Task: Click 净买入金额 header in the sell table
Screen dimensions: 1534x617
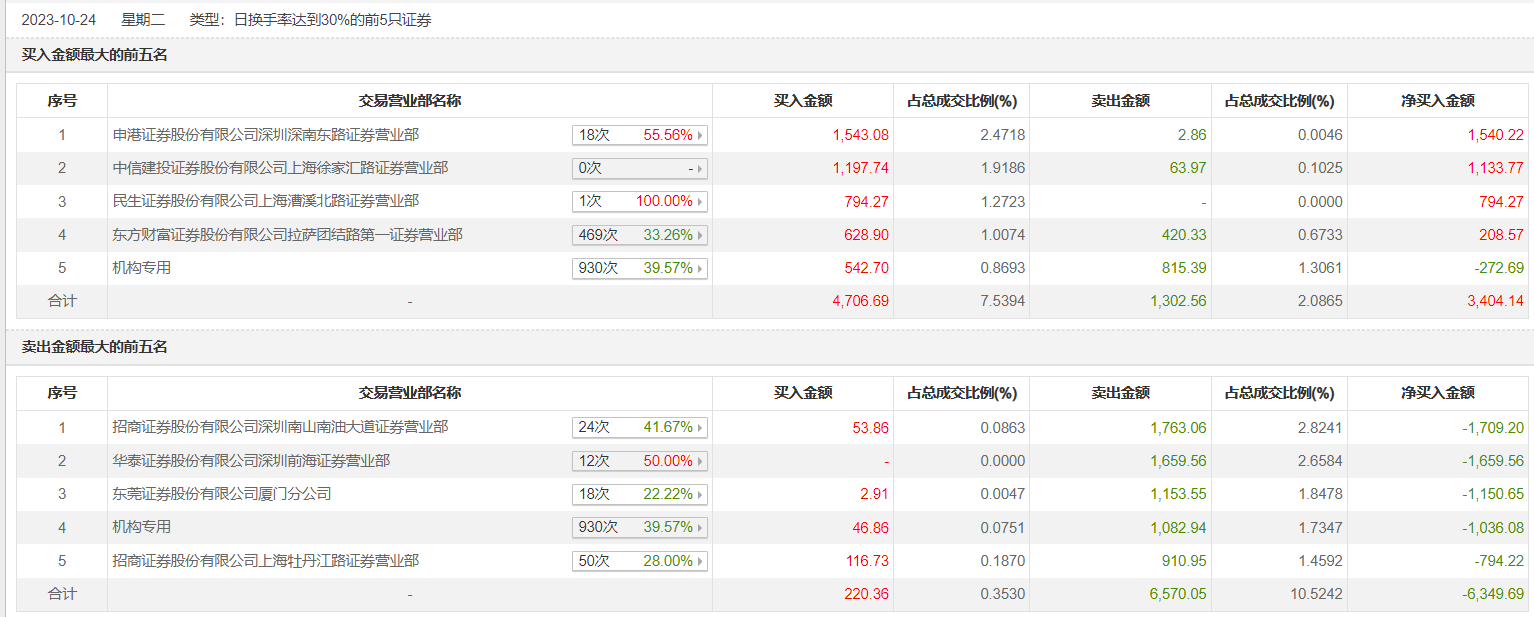Action: [1437, 393]
